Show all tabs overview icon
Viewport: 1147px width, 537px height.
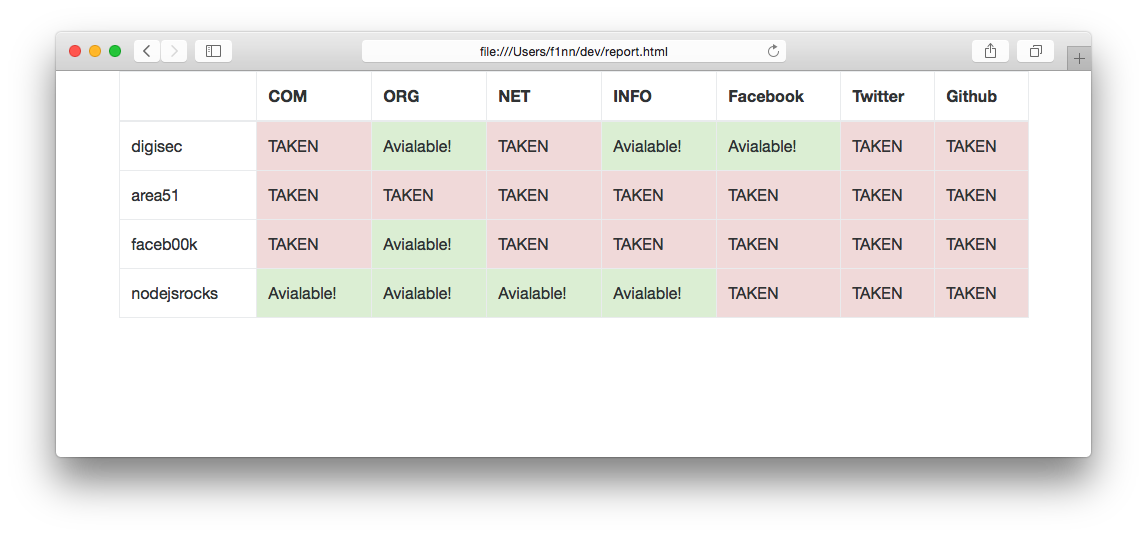click(1036, 51)
